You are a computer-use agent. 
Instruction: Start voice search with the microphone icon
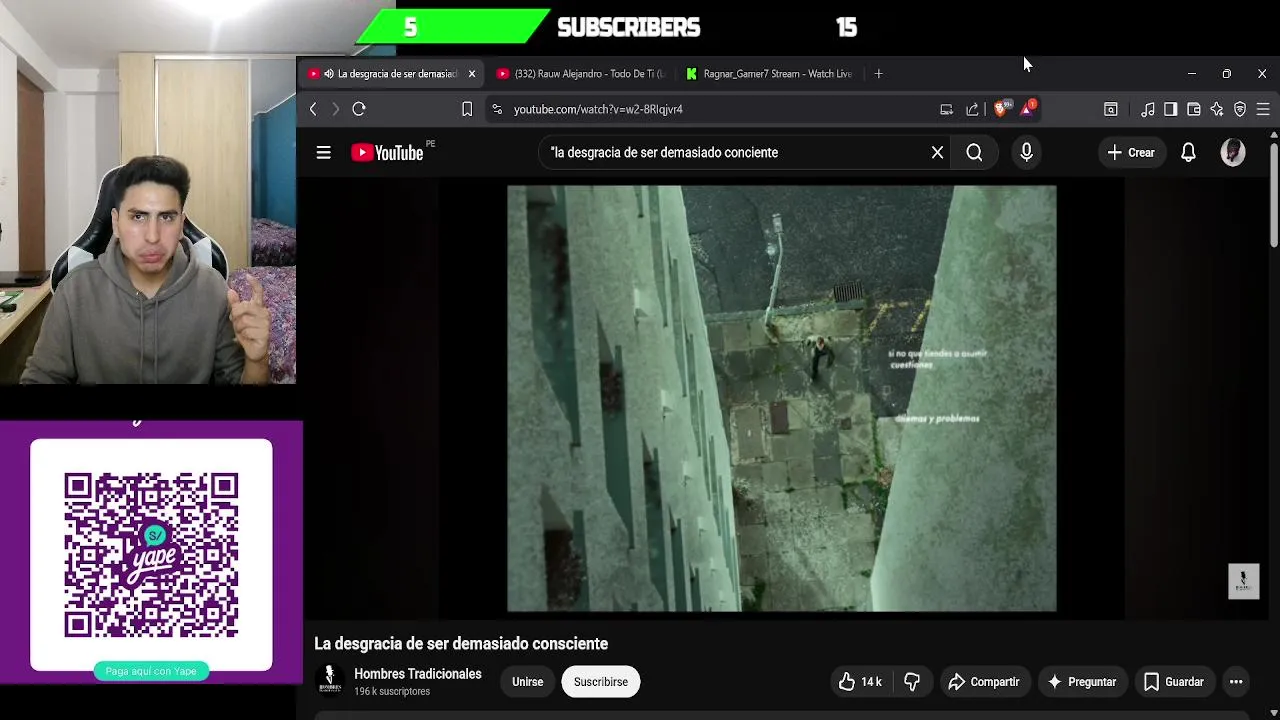point(1026,152)
